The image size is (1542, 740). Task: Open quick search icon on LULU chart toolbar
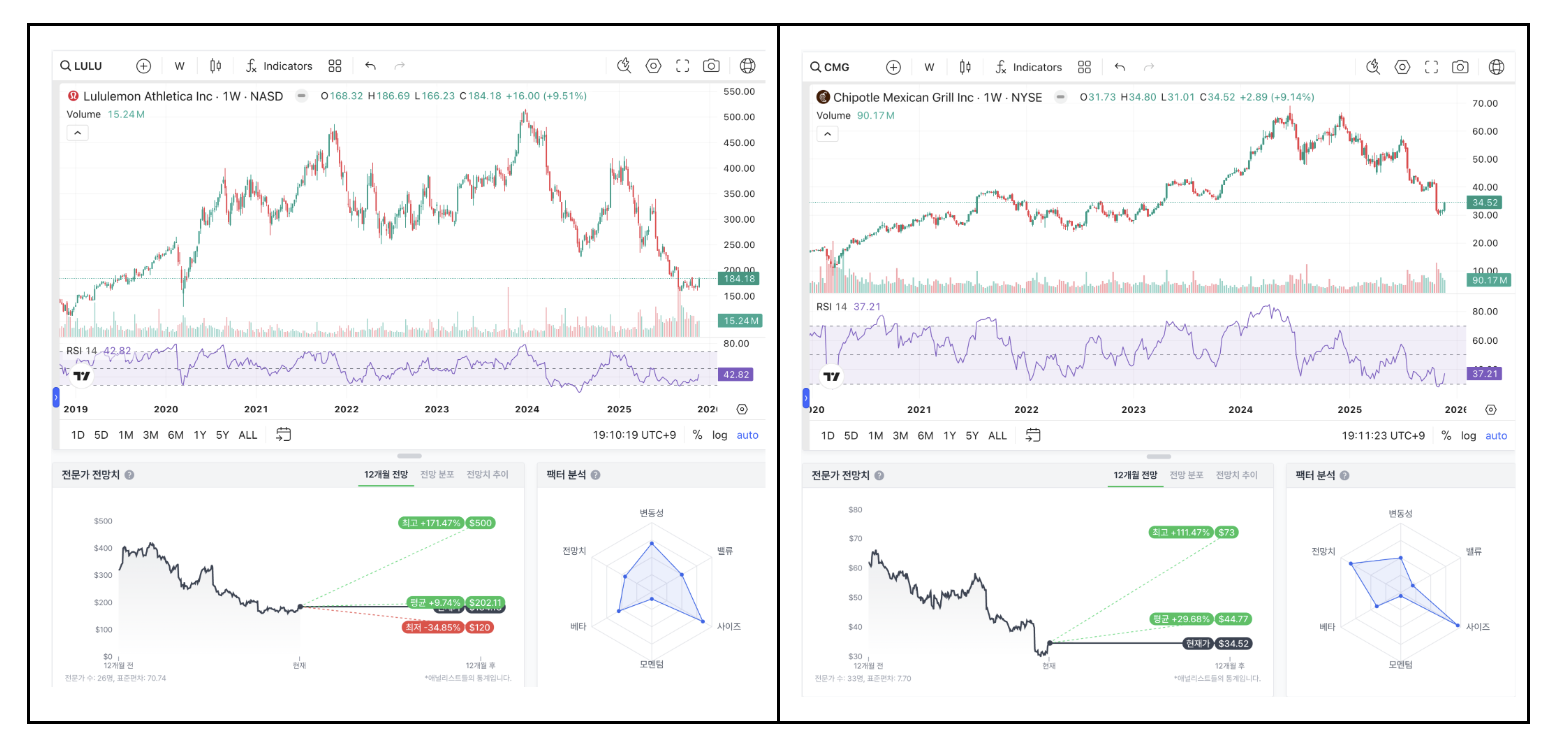(x=624, y=66)
